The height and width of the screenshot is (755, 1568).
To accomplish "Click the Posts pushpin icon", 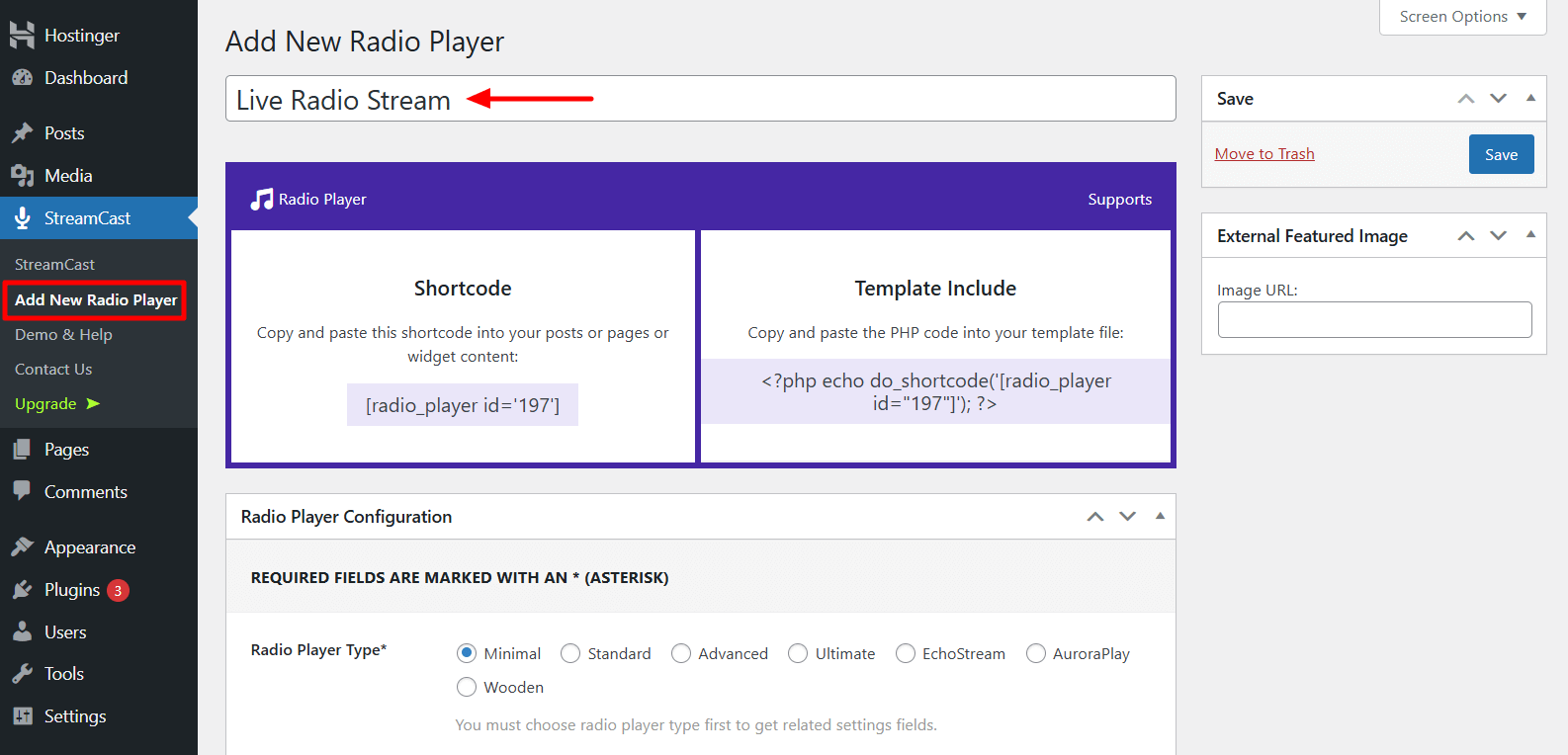I will pos(22,132).
